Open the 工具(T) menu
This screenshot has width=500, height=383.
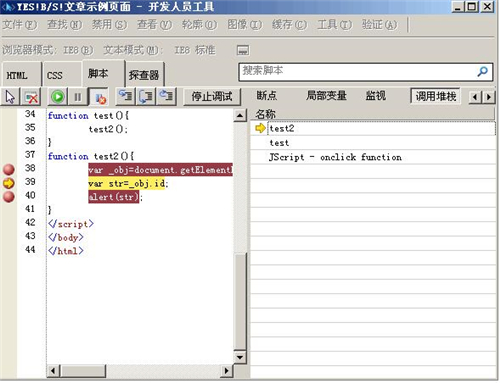point(334,25)
